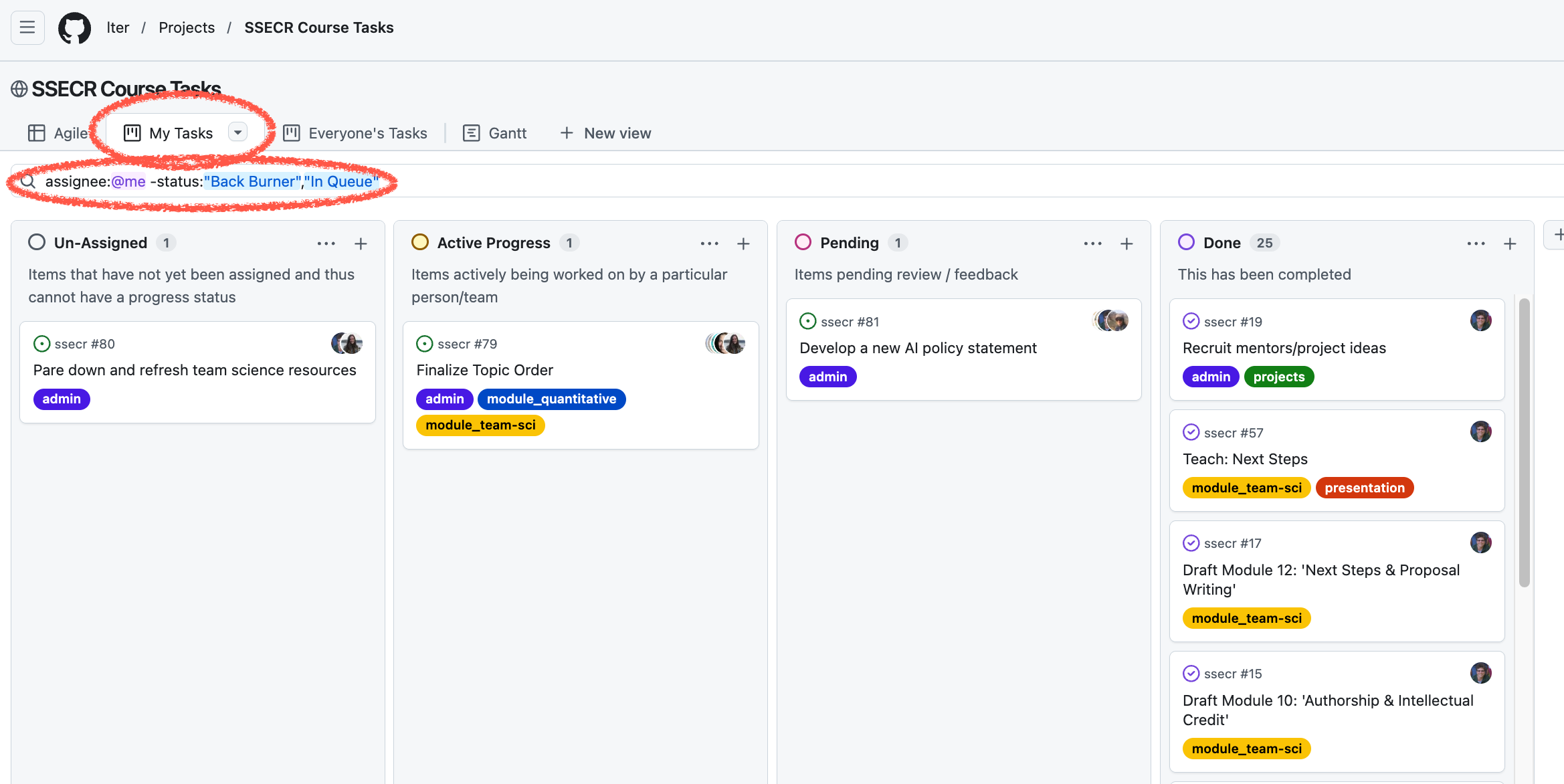Open 'Develop a new AI policy statement' card
This screenshot has height=784, width=1564.
[x=918, y=348]
